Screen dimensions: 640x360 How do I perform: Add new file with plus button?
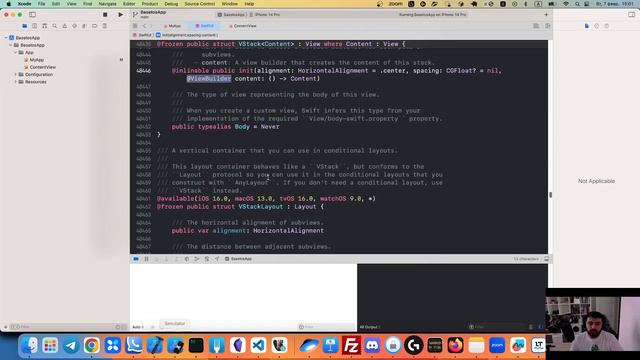(x=6, y=327)
